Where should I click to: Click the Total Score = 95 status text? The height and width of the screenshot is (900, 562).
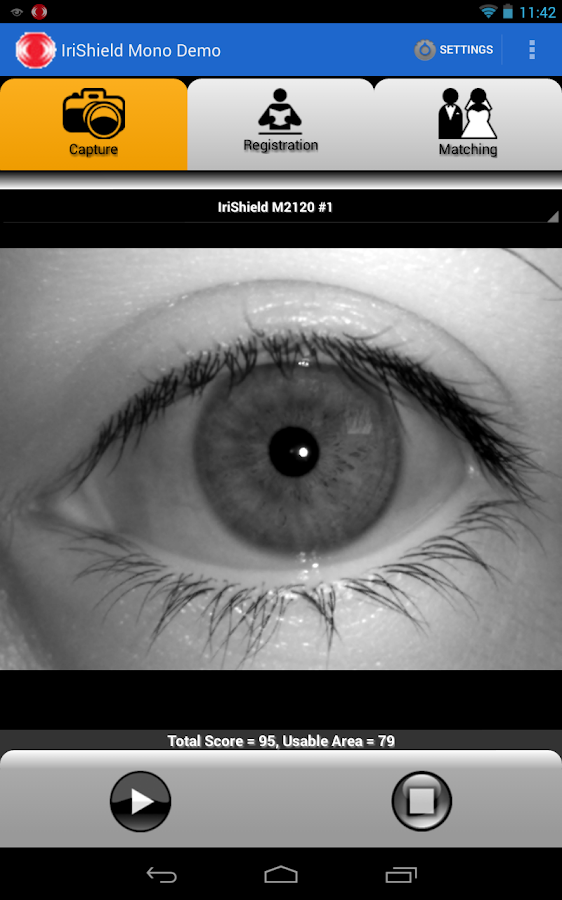point(281,741)
